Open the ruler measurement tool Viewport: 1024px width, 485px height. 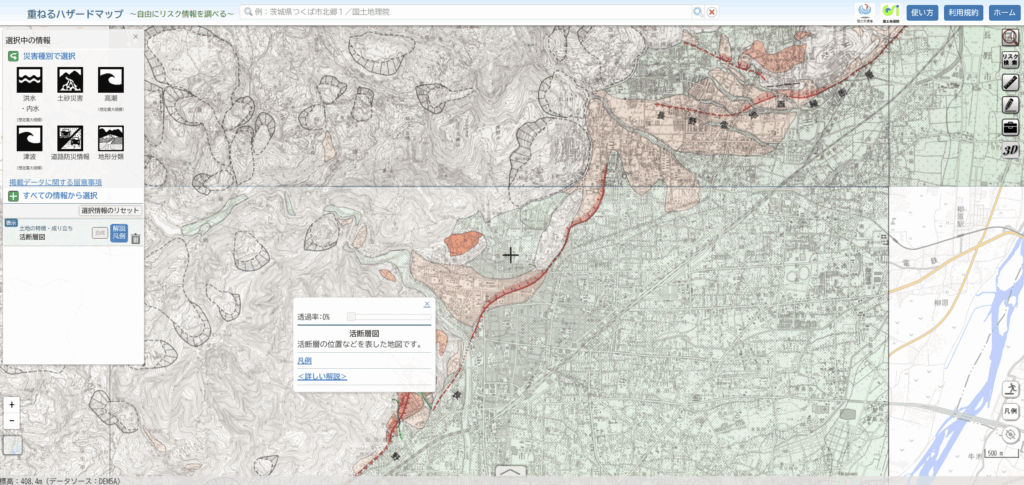(1010, 81)
